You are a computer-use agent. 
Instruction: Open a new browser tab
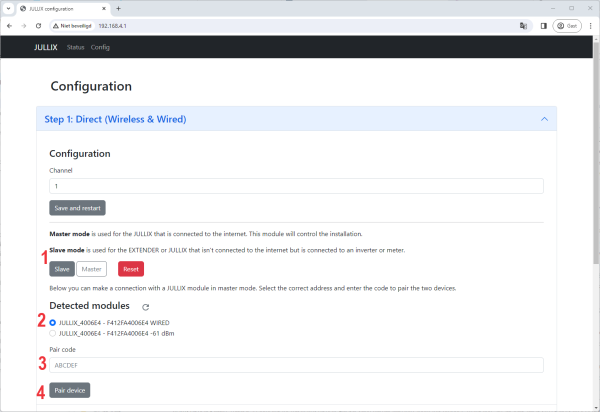pyautogui.click(x=147, y=8)
